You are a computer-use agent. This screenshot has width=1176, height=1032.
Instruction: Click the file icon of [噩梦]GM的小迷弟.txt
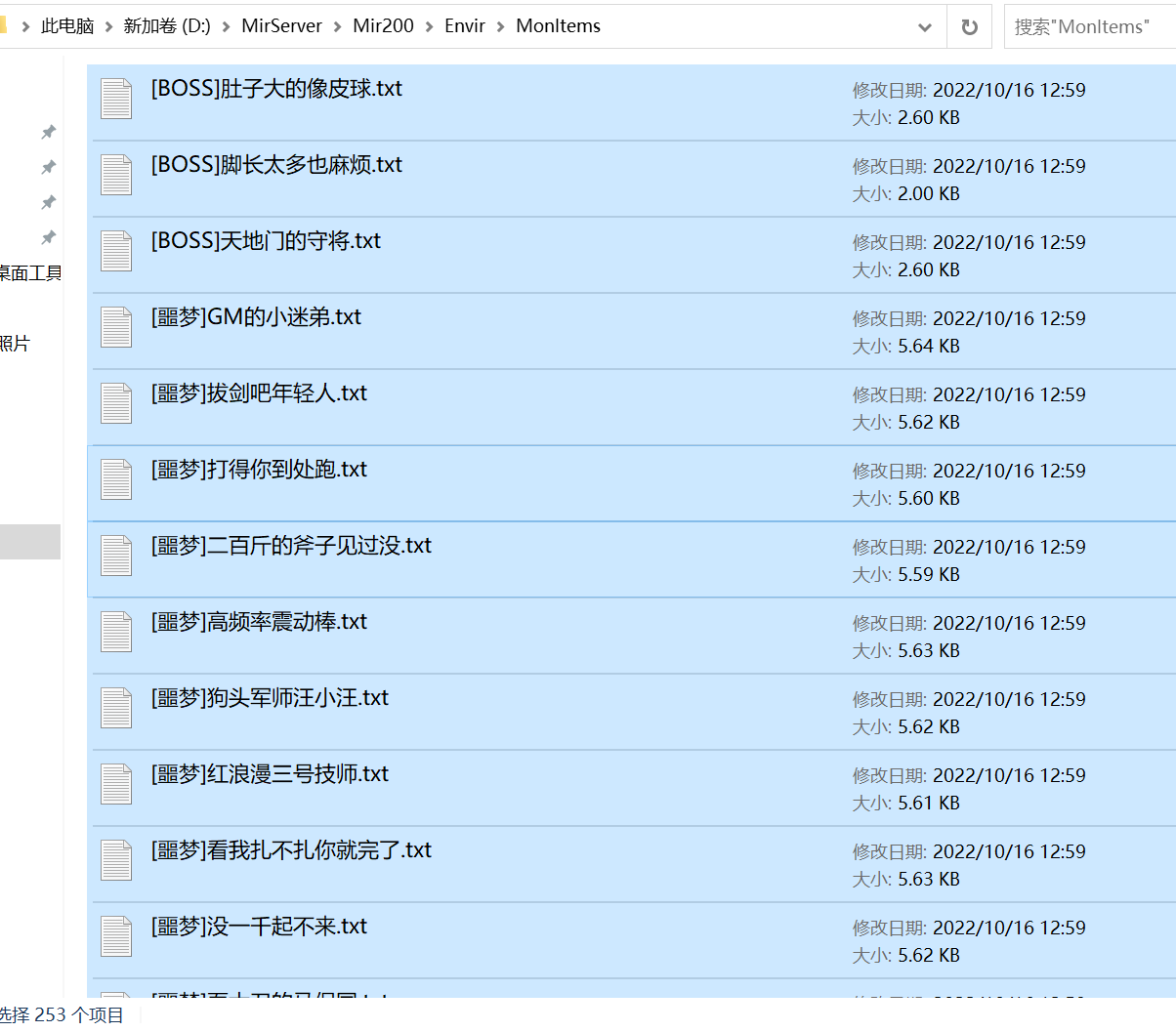[x=116, y=327]
